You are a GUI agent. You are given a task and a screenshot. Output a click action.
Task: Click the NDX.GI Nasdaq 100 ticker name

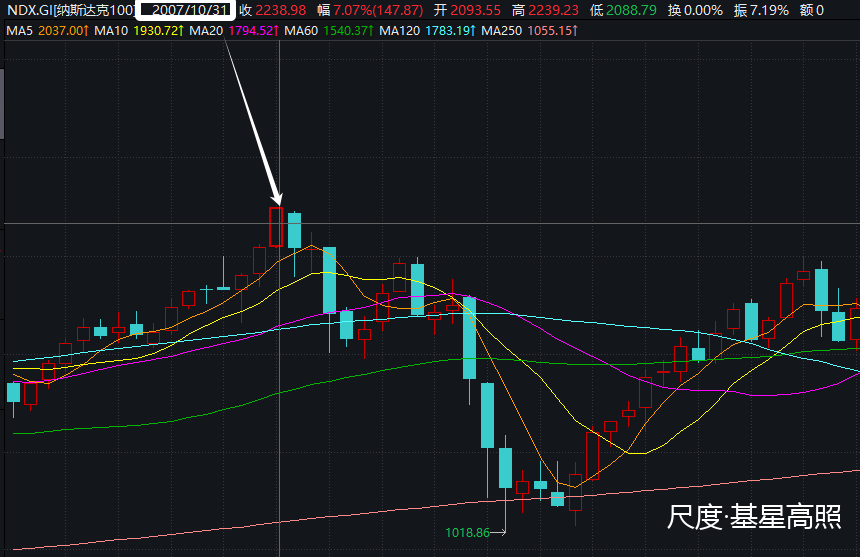click(70, 10)
